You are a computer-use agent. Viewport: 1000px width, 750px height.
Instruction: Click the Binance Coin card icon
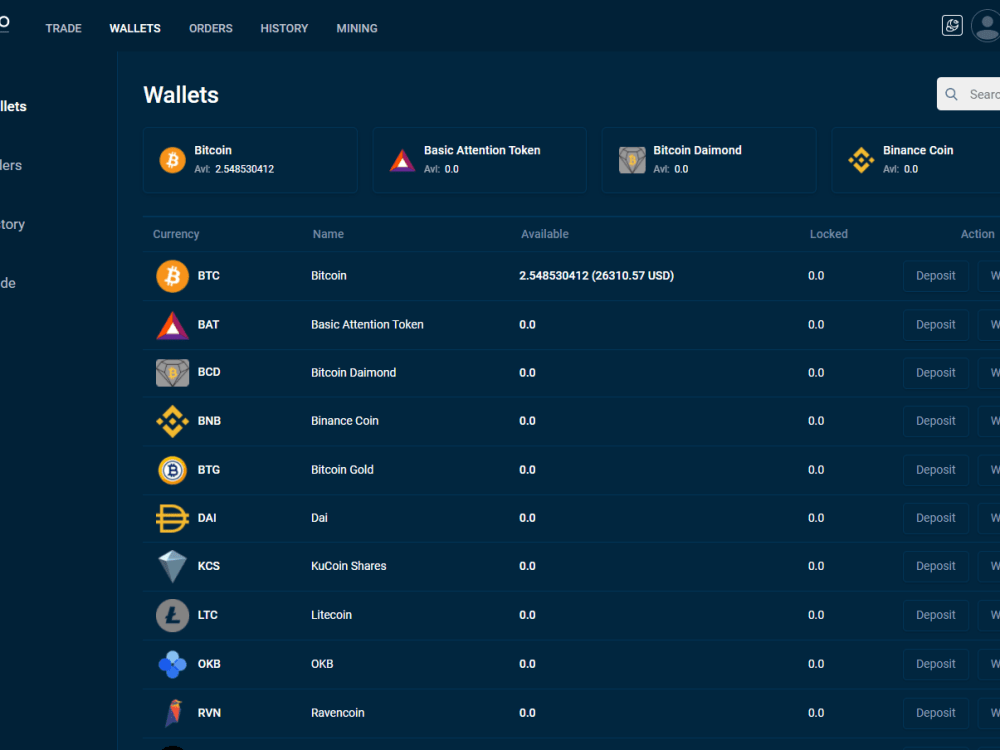(861, 159)
